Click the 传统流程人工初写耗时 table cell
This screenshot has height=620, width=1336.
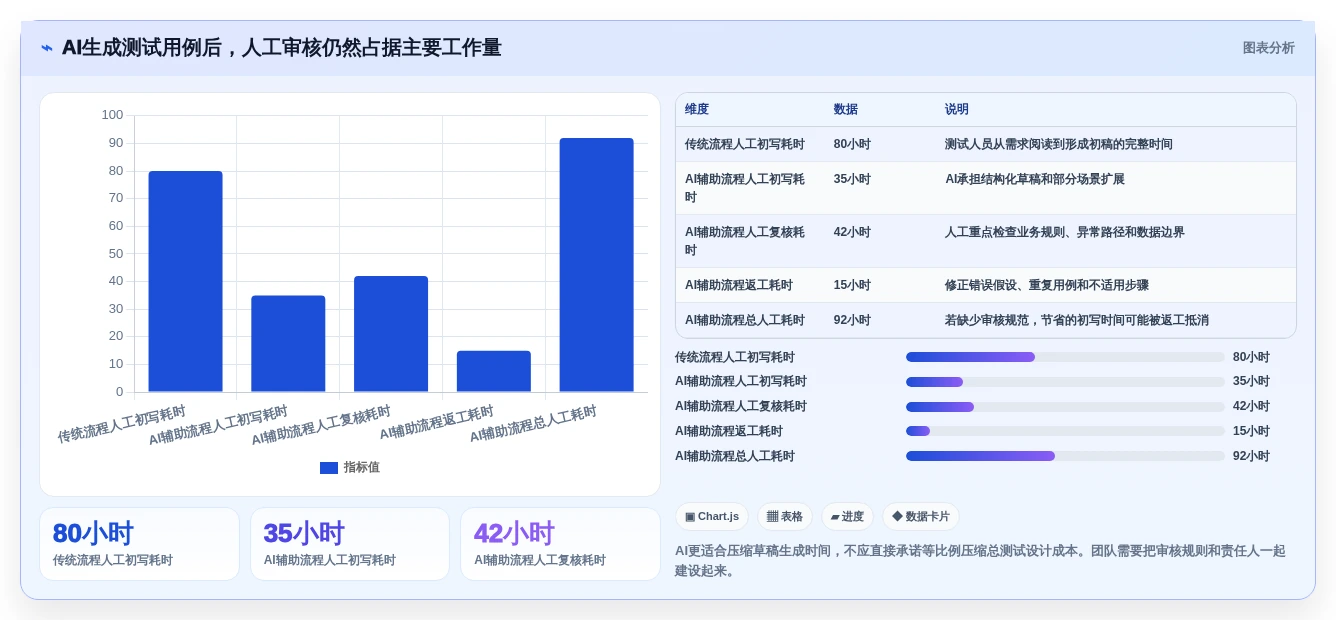(x=745, y=144)
